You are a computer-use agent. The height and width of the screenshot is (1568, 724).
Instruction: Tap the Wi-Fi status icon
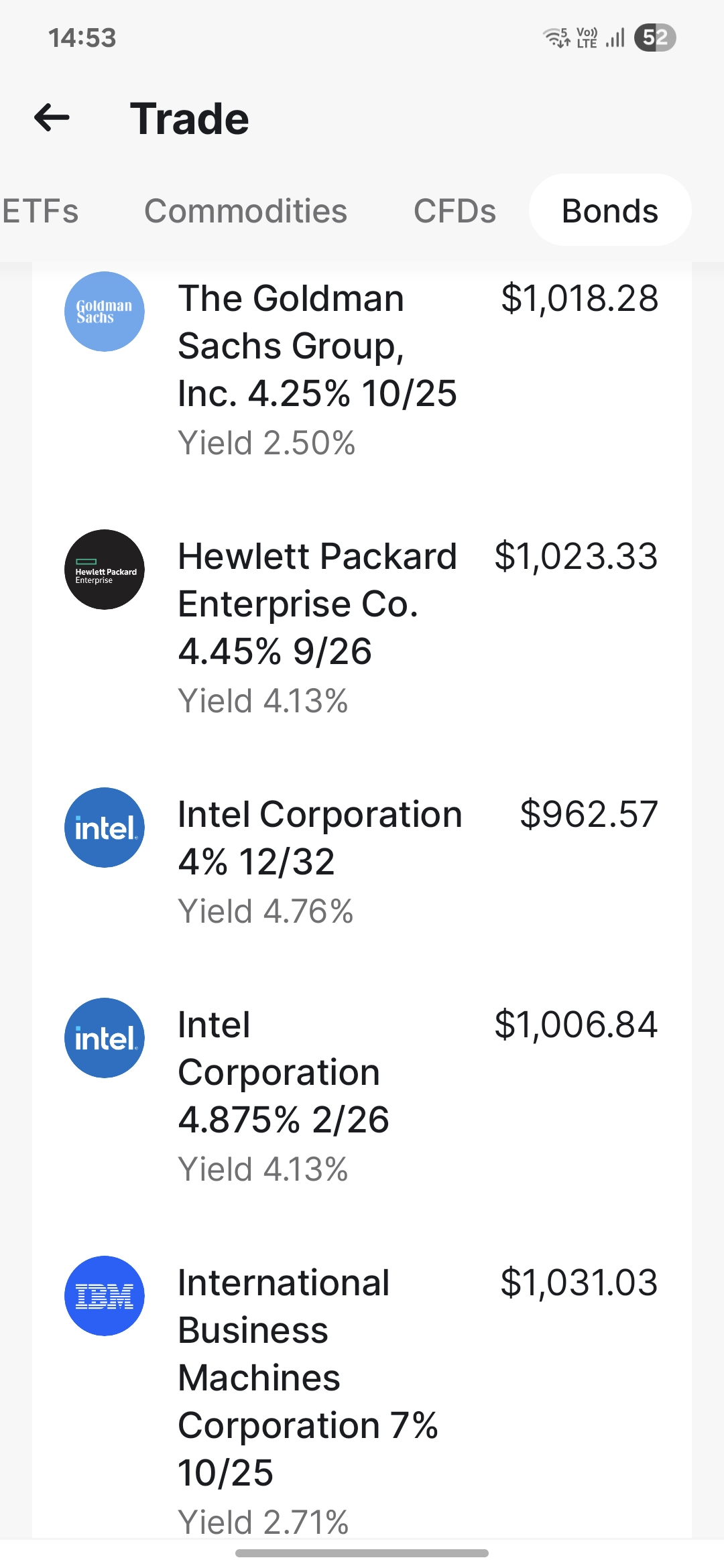click(x=556, y=38)
